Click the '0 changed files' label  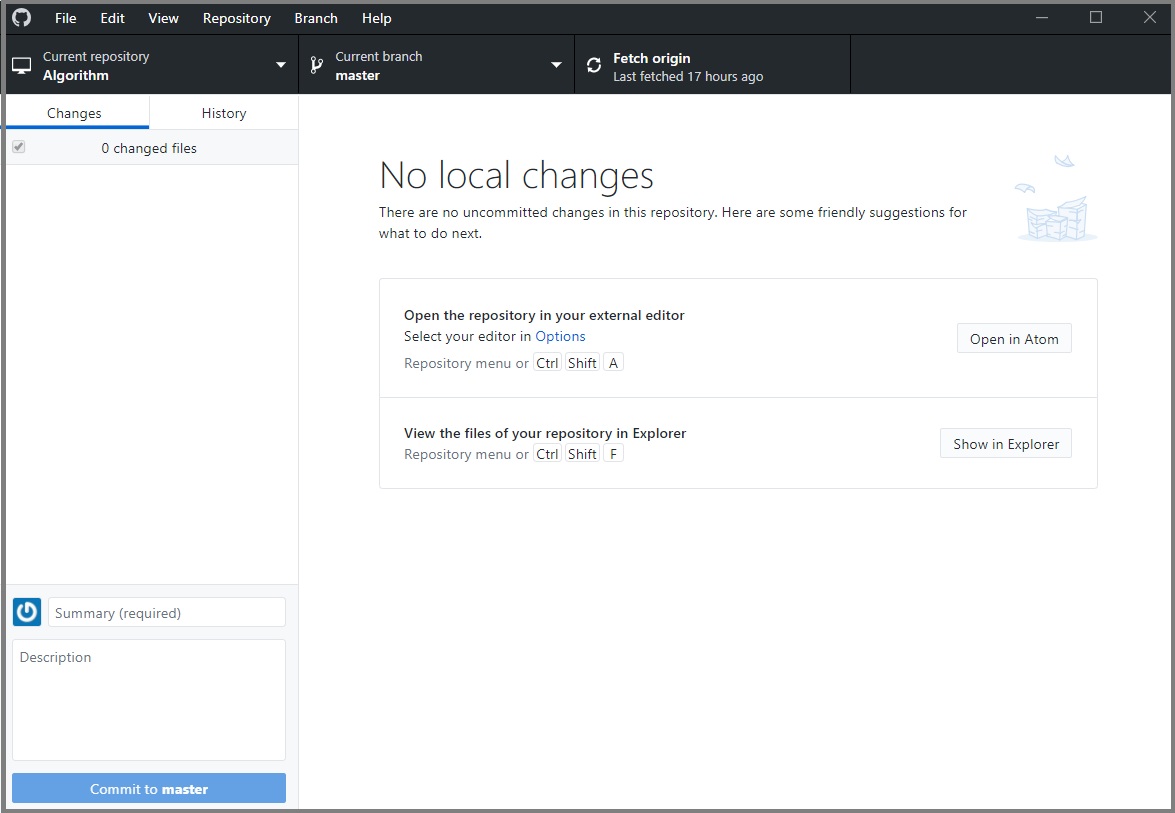pyautogui.click(x=149, y=148)
